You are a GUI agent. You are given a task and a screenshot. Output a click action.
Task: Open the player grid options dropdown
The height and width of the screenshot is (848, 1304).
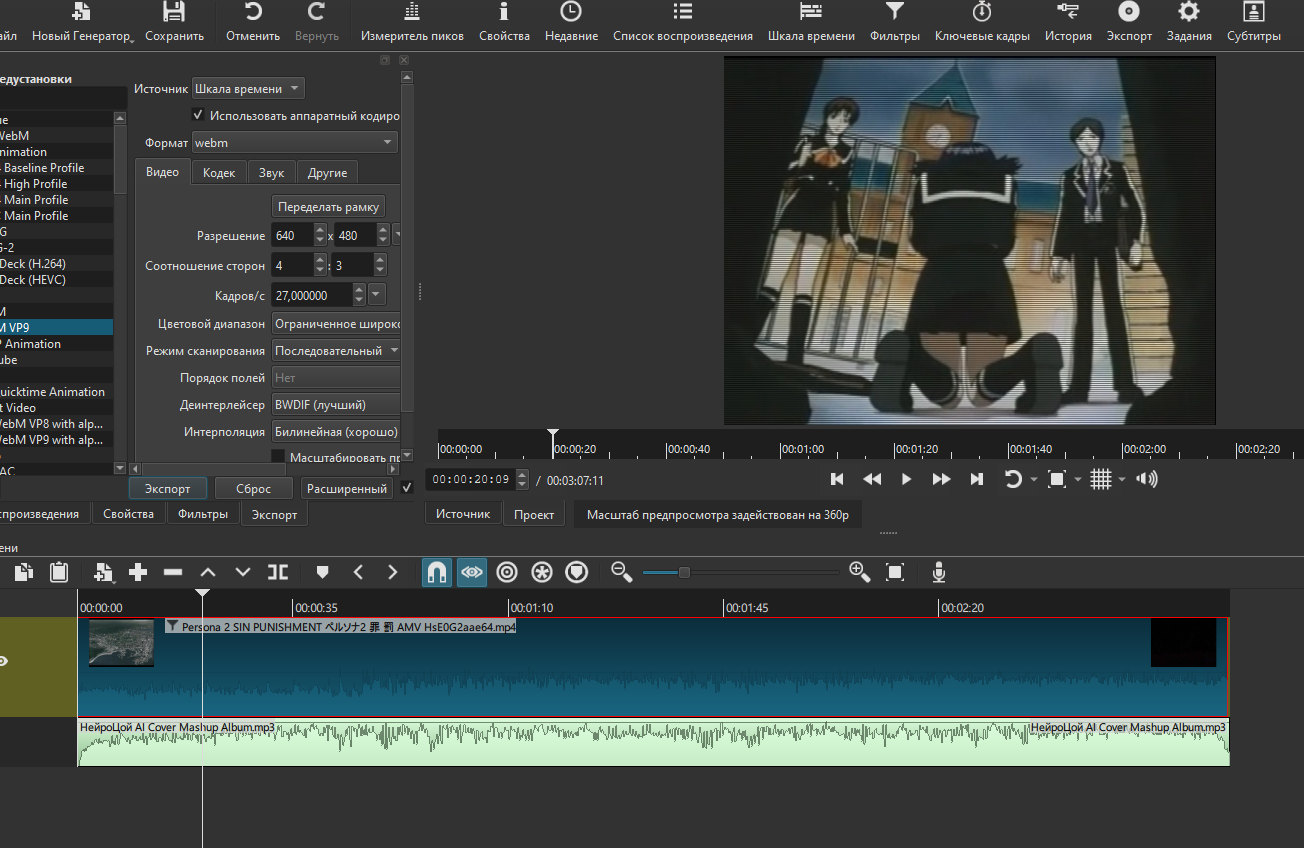pos(1122,480)
